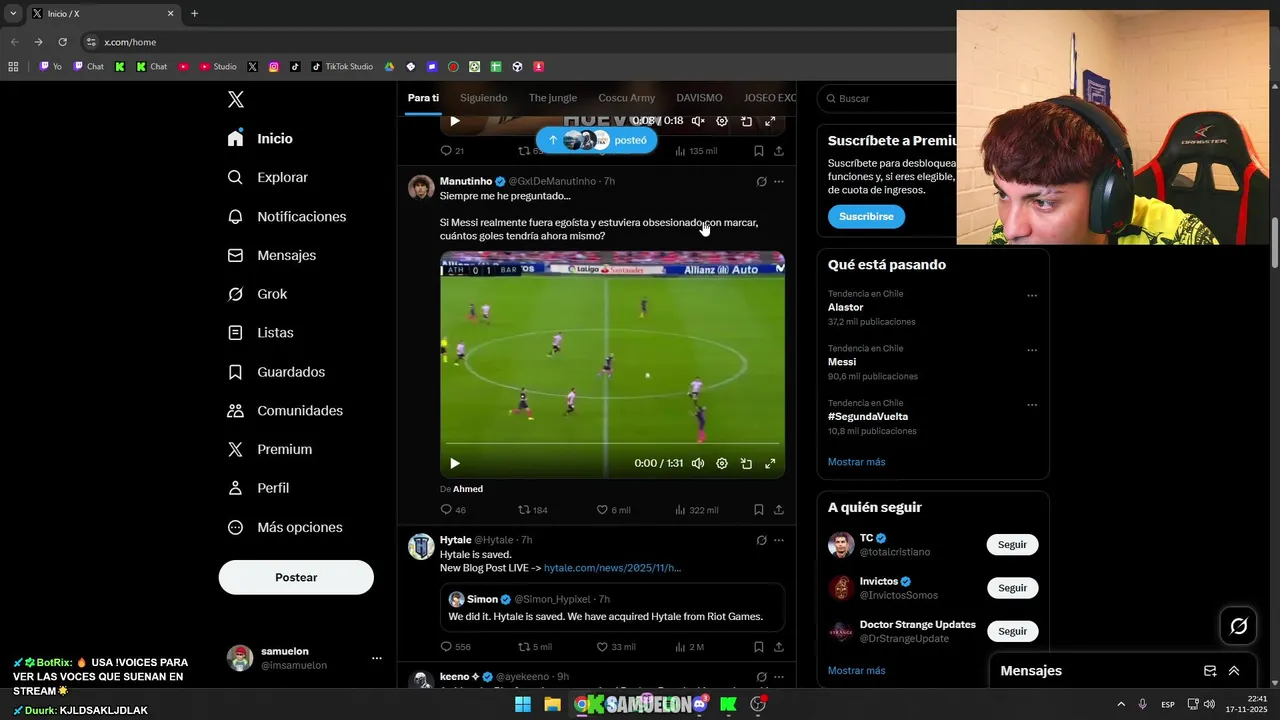Reply to Manutinho post (46 comments)
Image resolution: width=1280 pixels, height=720 pixels.
tap(453, 510)
